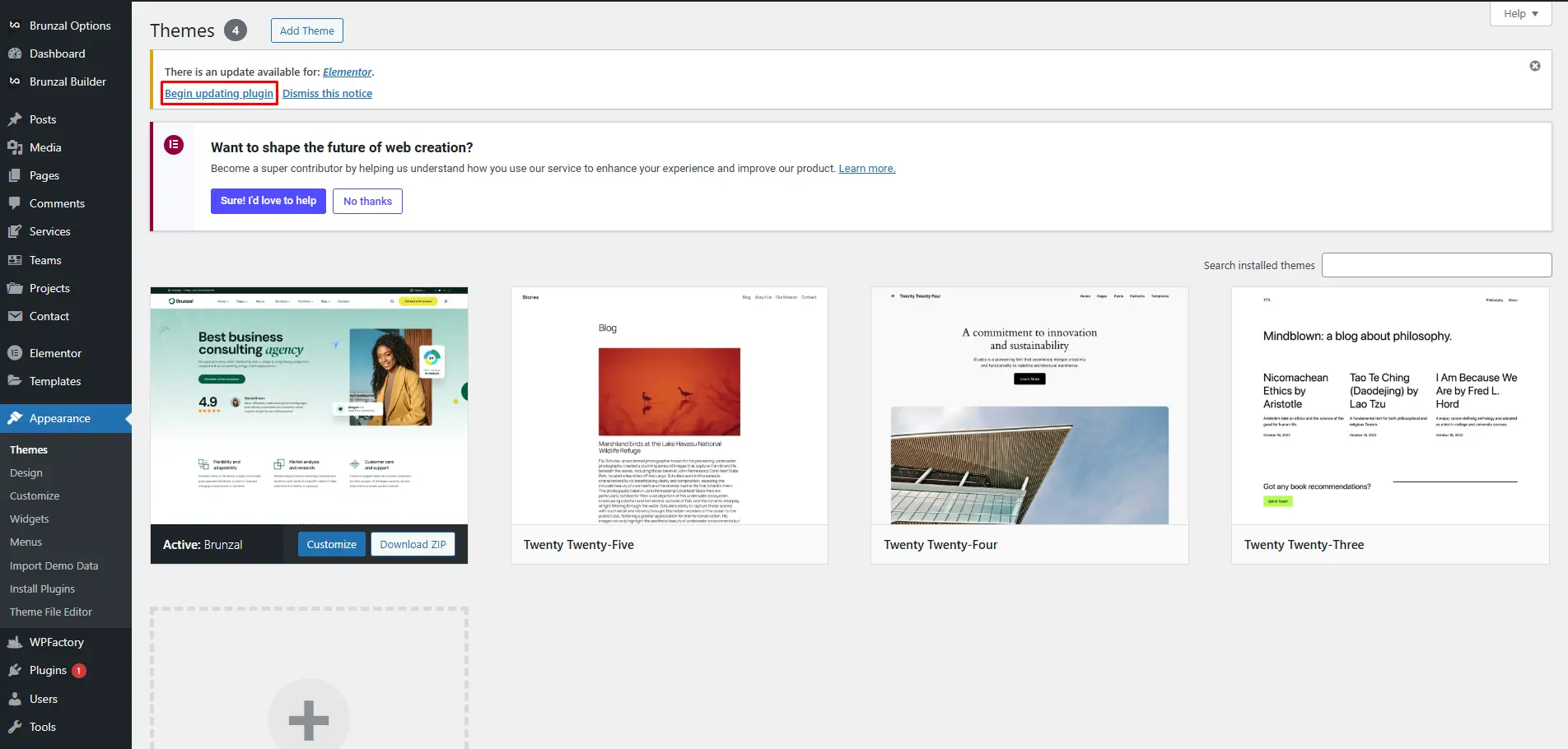Click the Twenty Twenty-Three theme name

pyautogui.click(x=1304, y=545)
